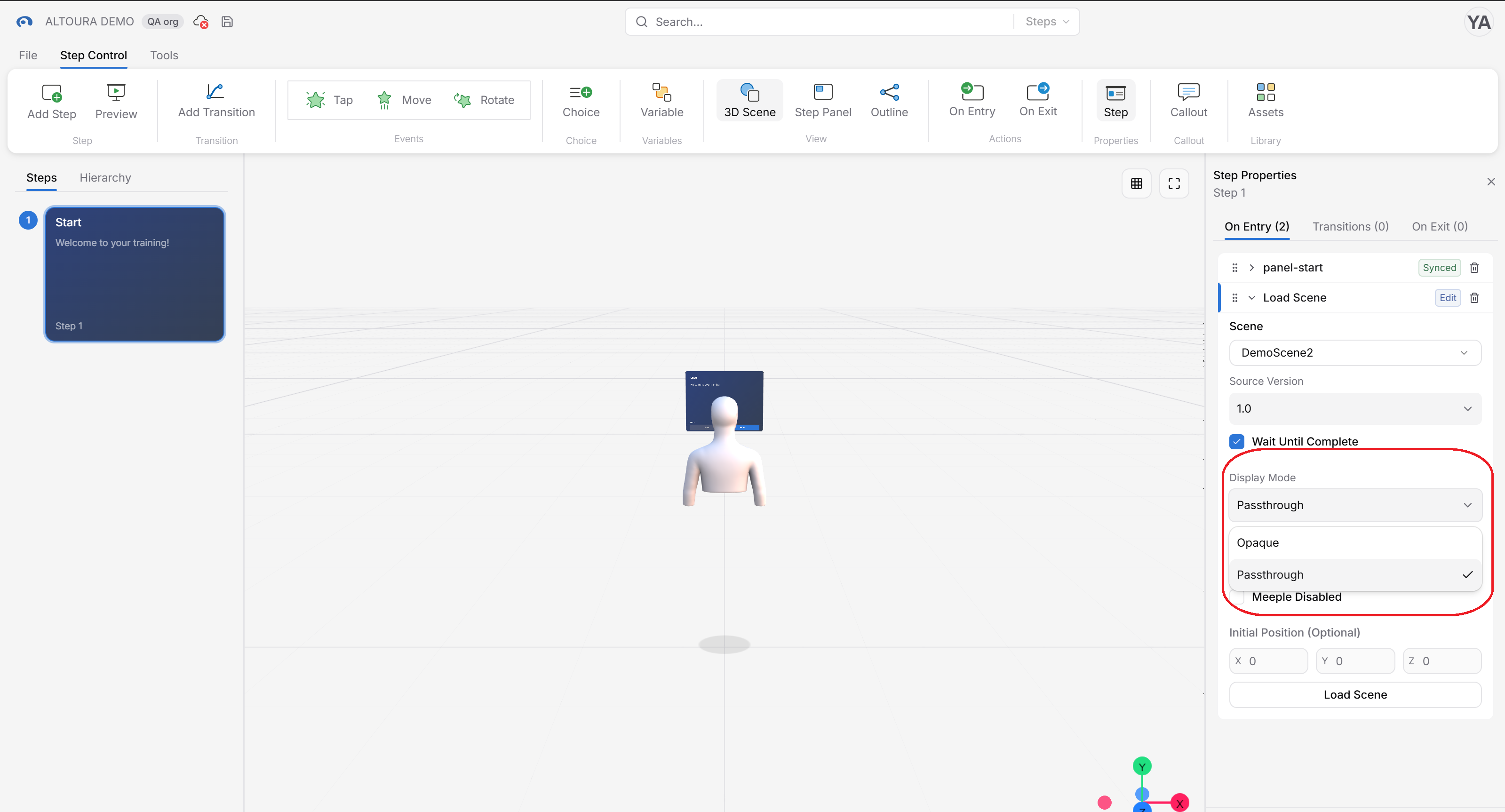Open the Transitions (0) tab
This screenshot has height=812, width=1505.
click(1350, 227)
